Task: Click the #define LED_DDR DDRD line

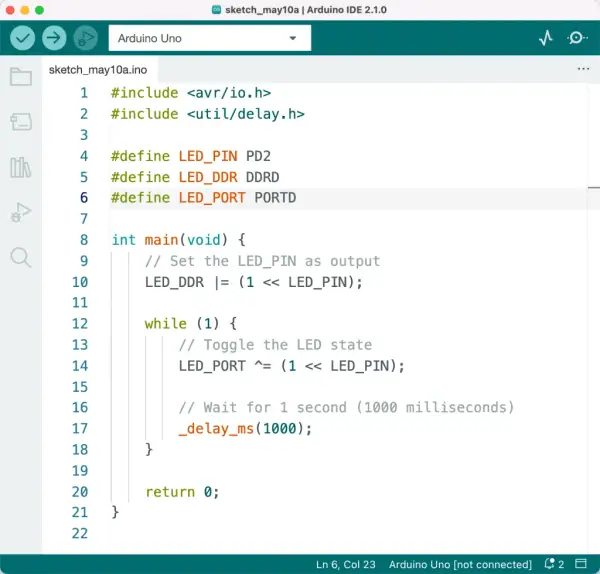Action: click(x=195, y=177)
